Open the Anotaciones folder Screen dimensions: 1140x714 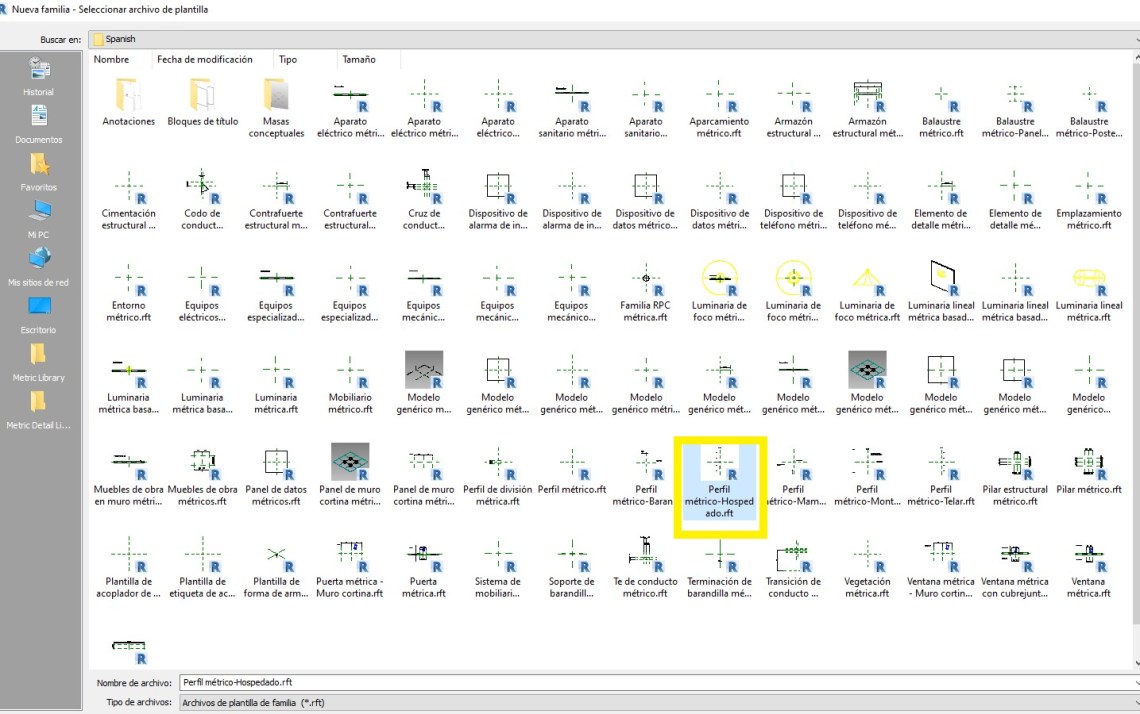point(129,103)
